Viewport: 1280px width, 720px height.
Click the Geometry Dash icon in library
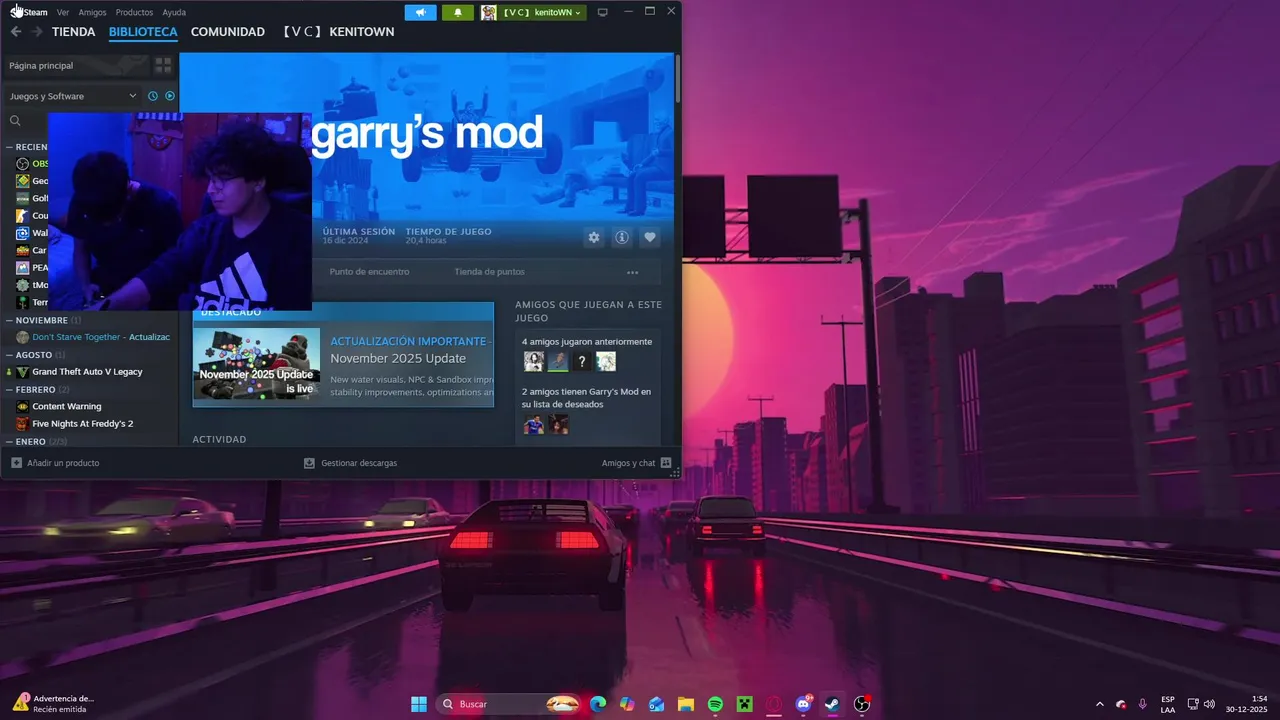(x=22, y=181)
